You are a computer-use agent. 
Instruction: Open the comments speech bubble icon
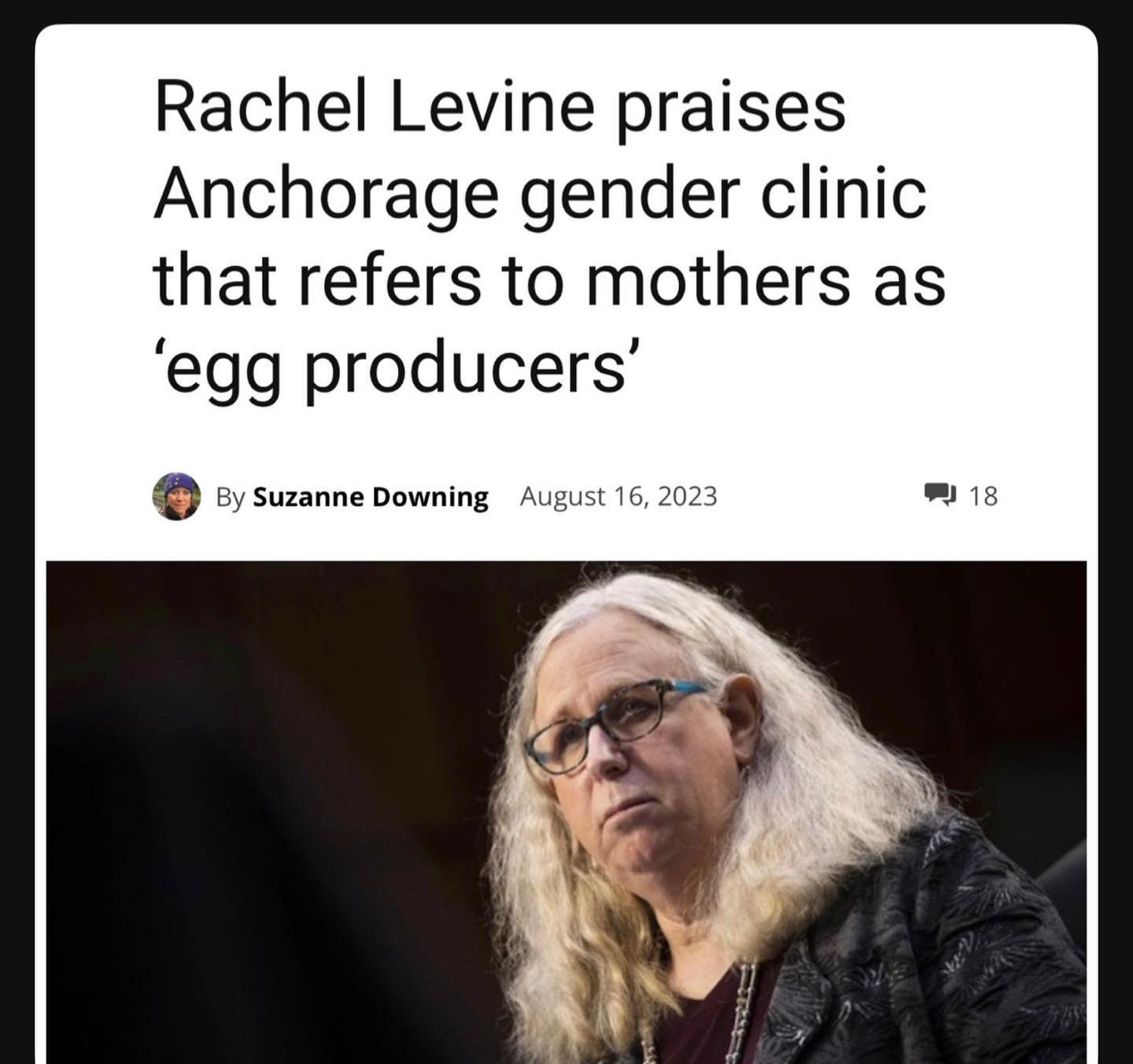point(939,495)
